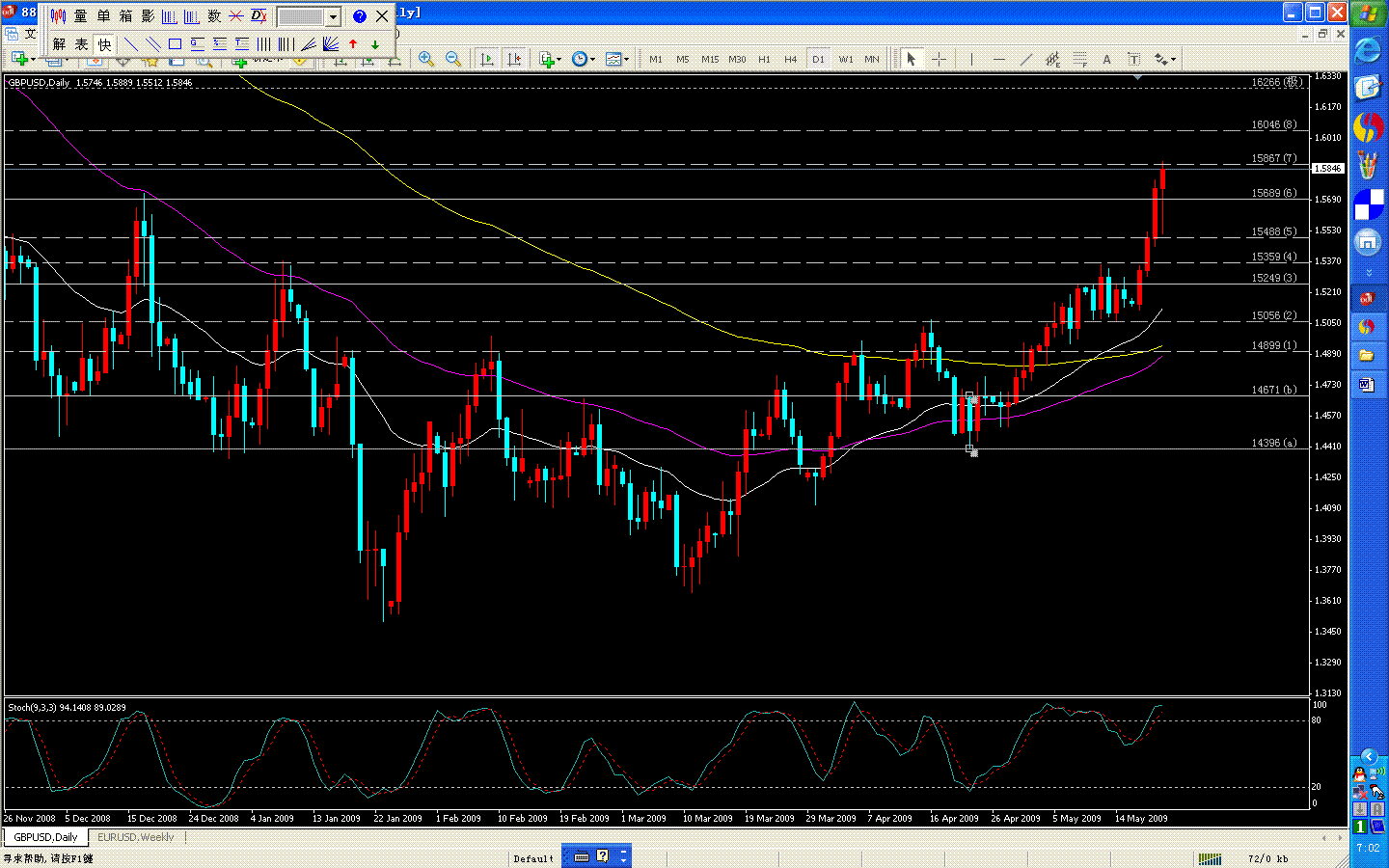Switch to M1 timeframe
Screen dimensions: 1389x868
[656, 60]
